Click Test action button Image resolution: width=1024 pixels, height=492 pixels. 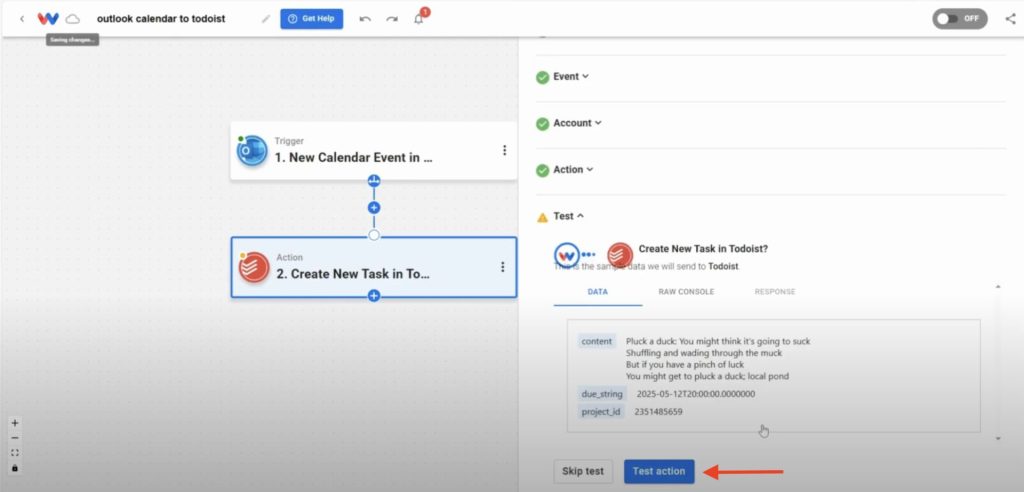click(659, 471)
